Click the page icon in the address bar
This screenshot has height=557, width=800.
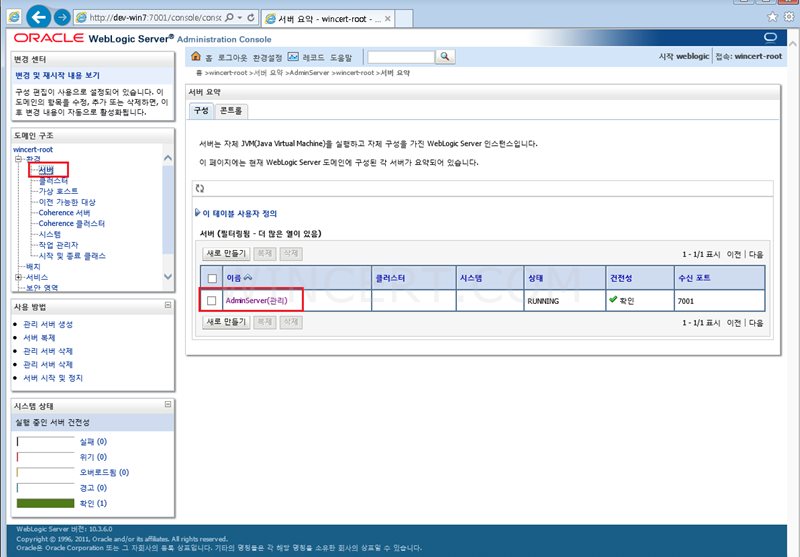coord(81,17)
